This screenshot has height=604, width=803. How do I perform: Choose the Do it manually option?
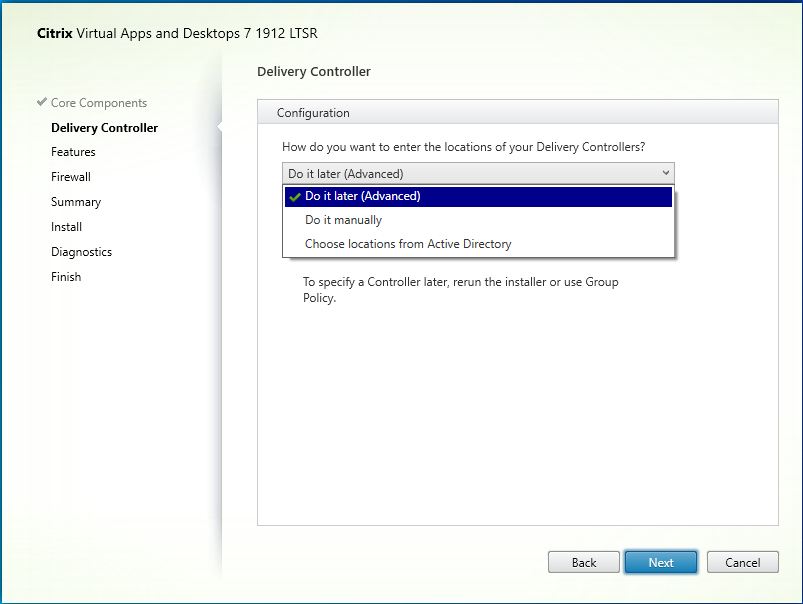pyautogui.click(x=344, y=220)
